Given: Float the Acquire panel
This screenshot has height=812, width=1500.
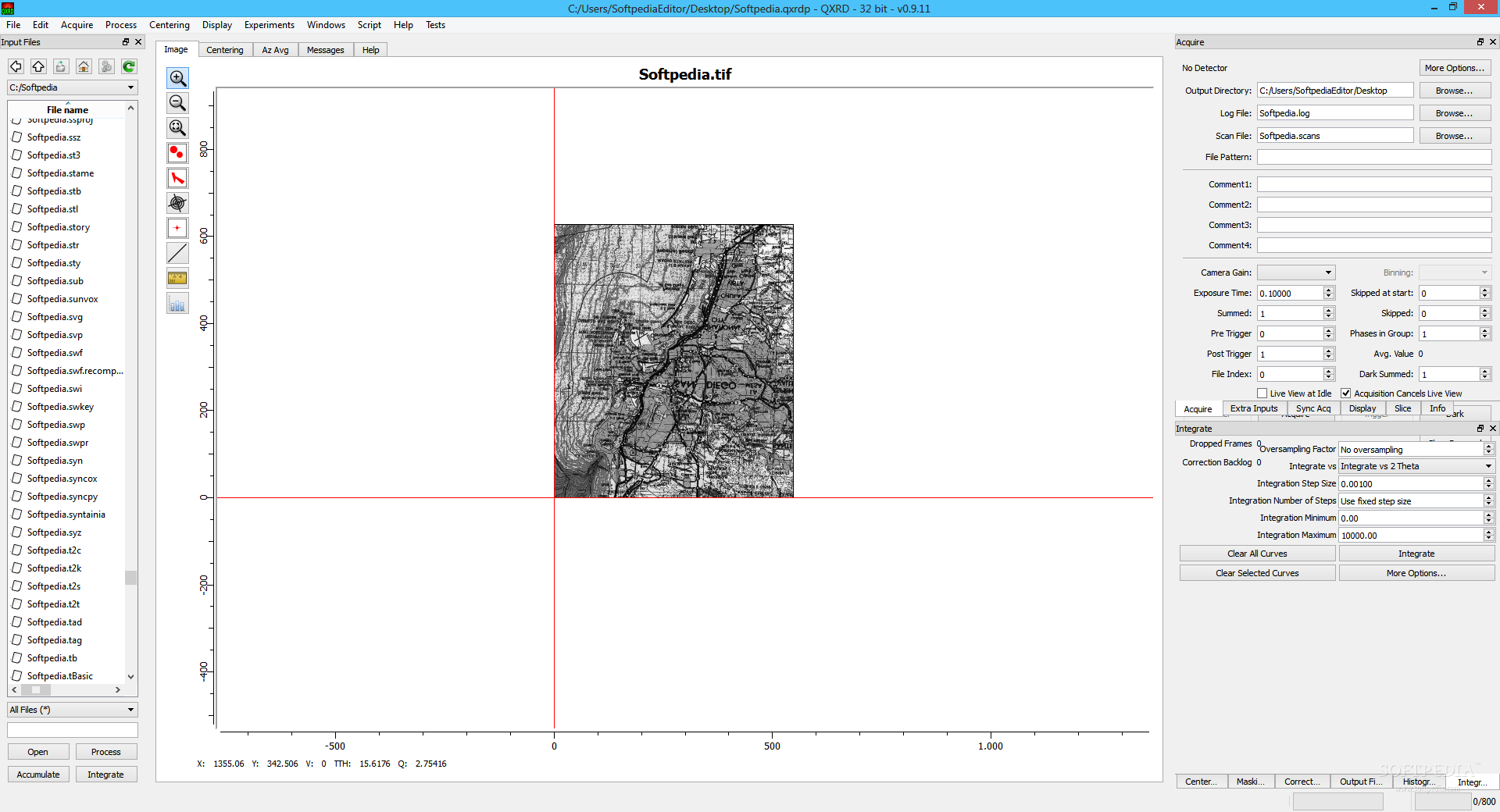Looking at the screenshot, I should click(1480, 42).
